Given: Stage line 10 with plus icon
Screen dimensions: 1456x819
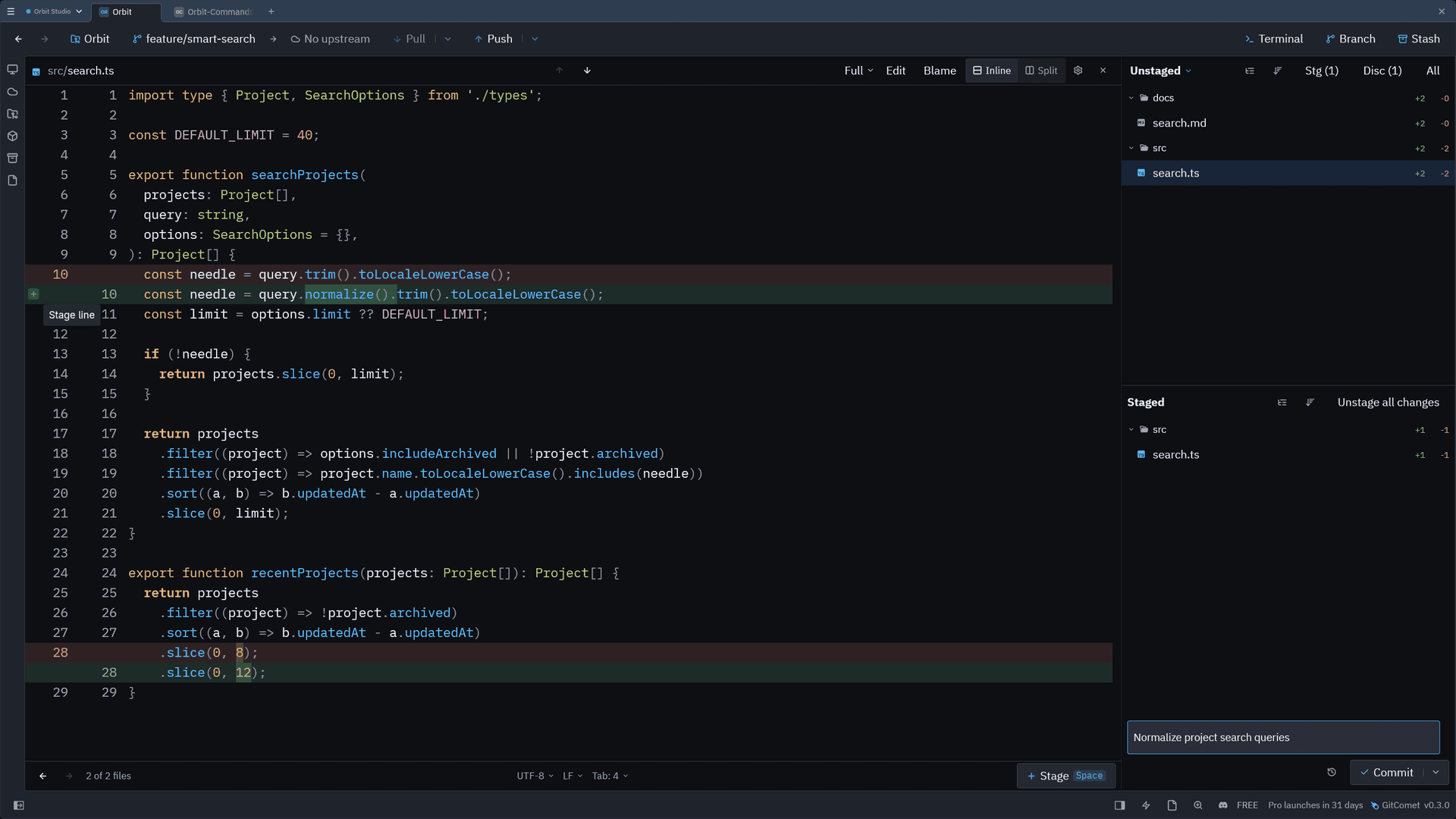Looking at the screenshot, I should click(33, 294).
